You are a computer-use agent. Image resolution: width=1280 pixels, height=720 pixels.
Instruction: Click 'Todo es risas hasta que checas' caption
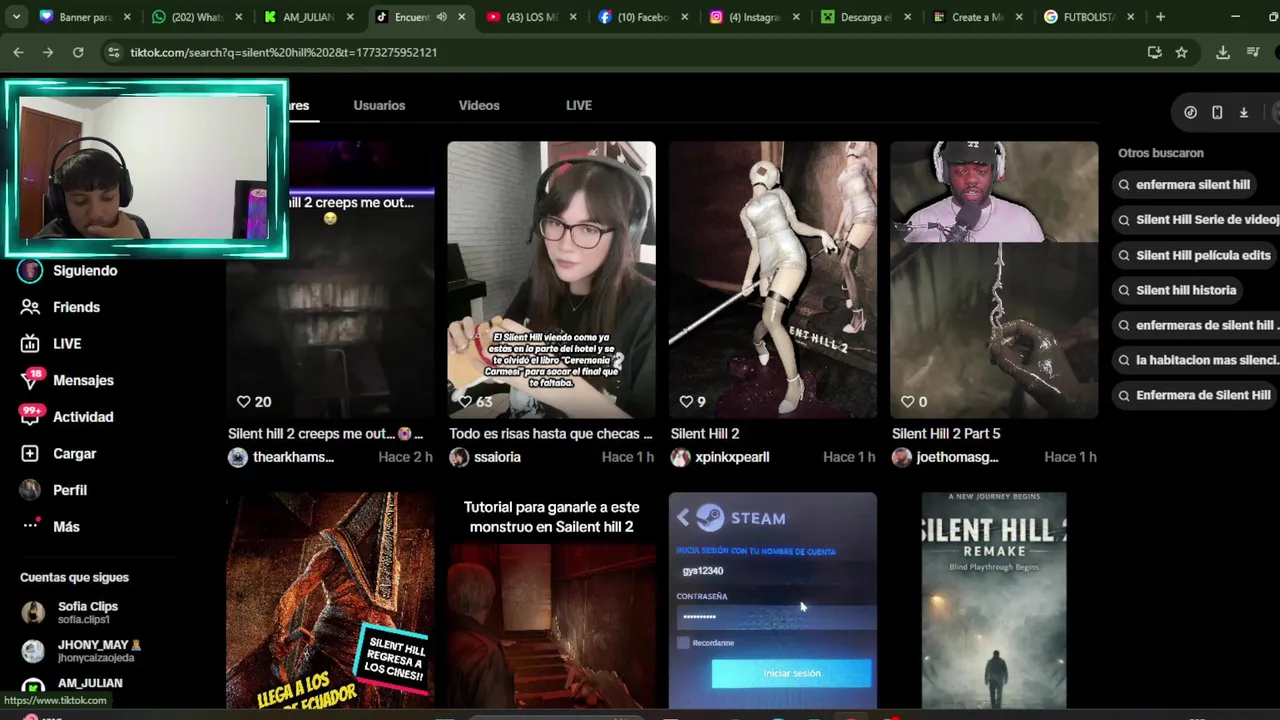[550, 433]
